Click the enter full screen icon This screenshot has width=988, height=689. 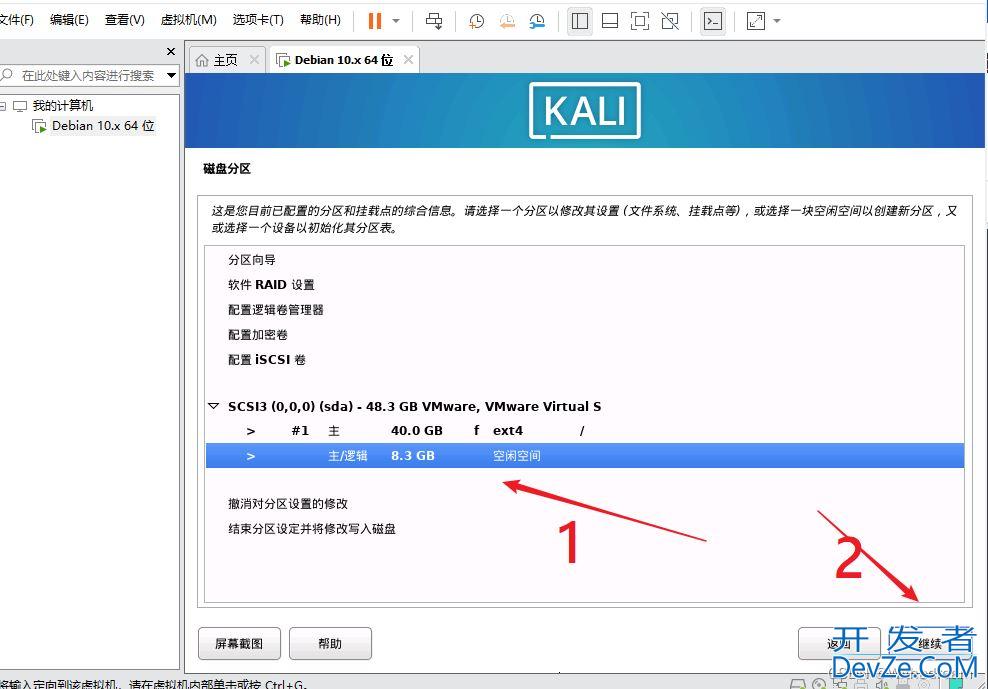[x=640, y=21]
